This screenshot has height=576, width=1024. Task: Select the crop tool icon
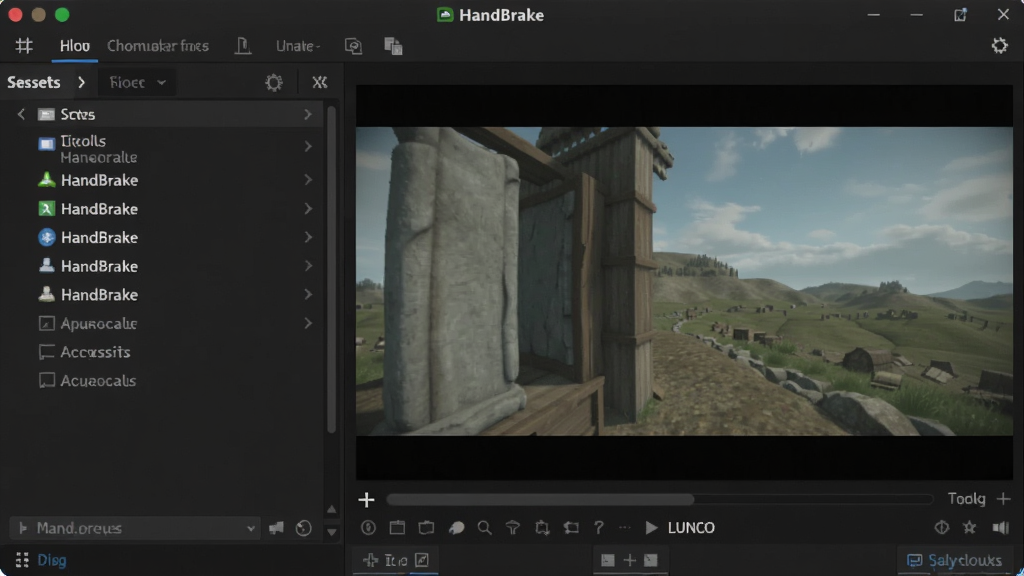(542, 528)
